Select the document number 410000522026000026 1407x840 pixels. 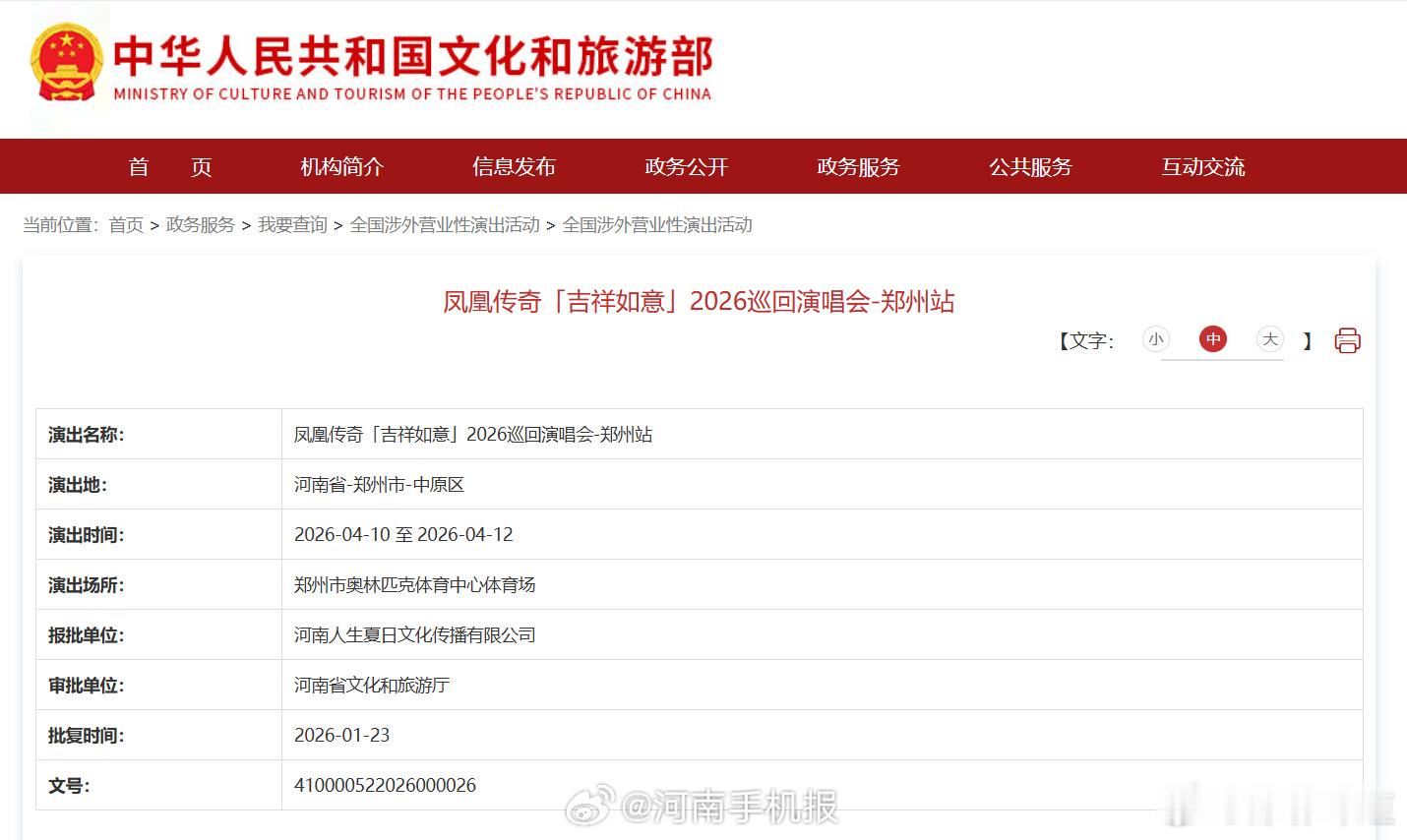385,785
